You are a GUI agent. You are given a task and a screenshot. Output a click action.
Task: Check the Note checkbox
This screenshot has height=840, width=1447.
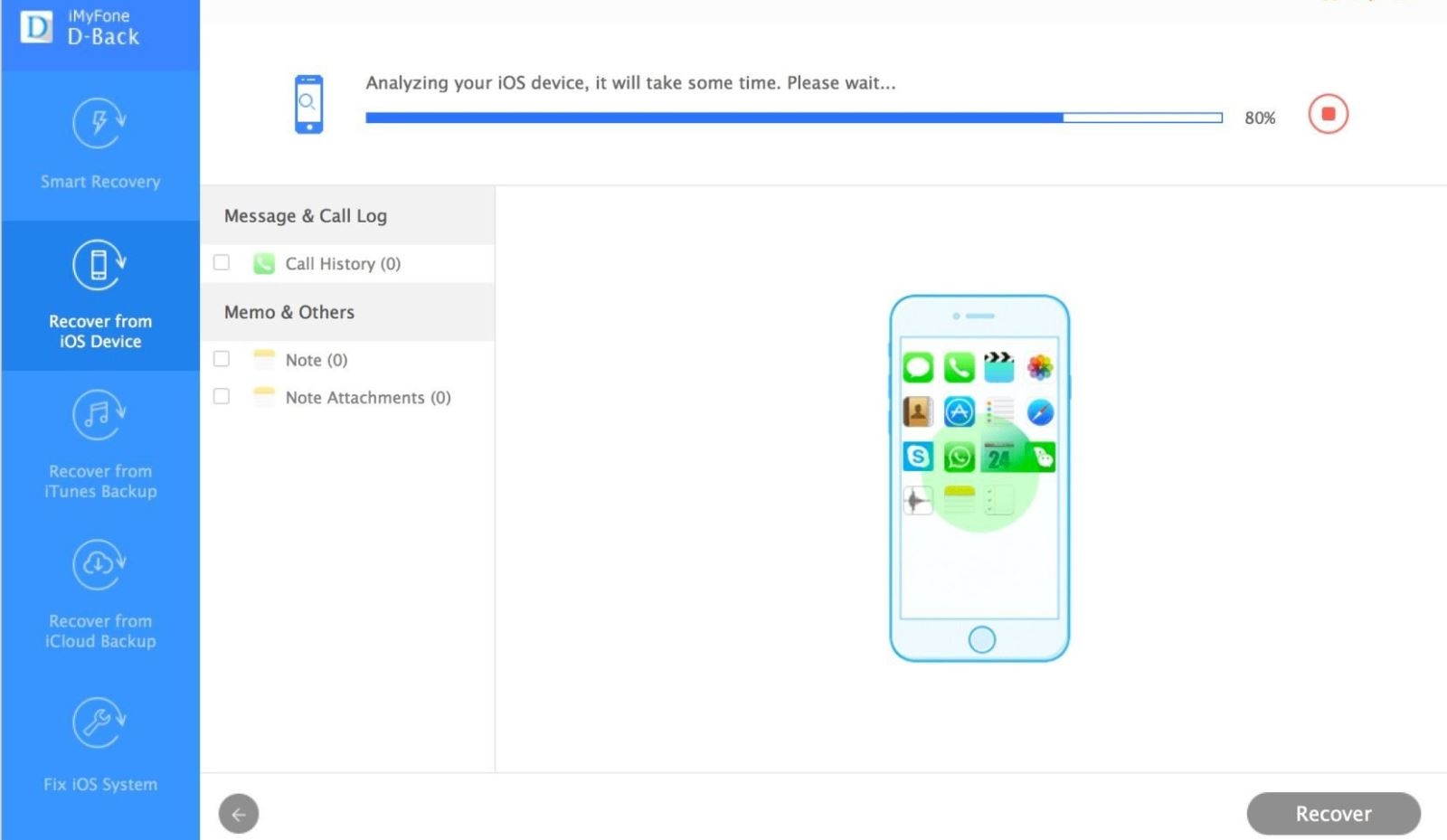tap(221, 358)
